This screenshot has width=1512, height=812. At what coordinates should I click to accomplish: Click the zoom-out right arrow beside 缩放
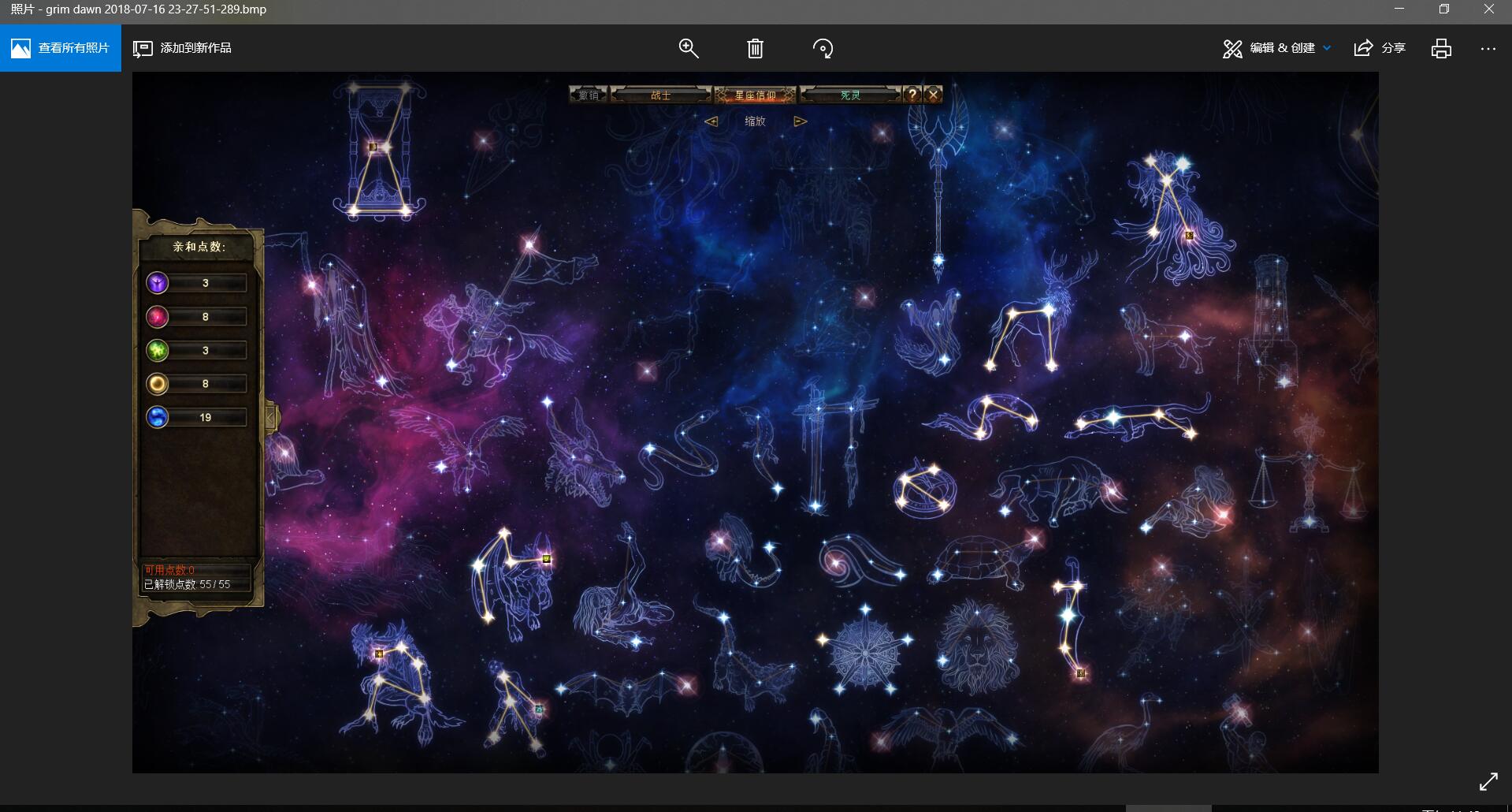tap(801, 121)
